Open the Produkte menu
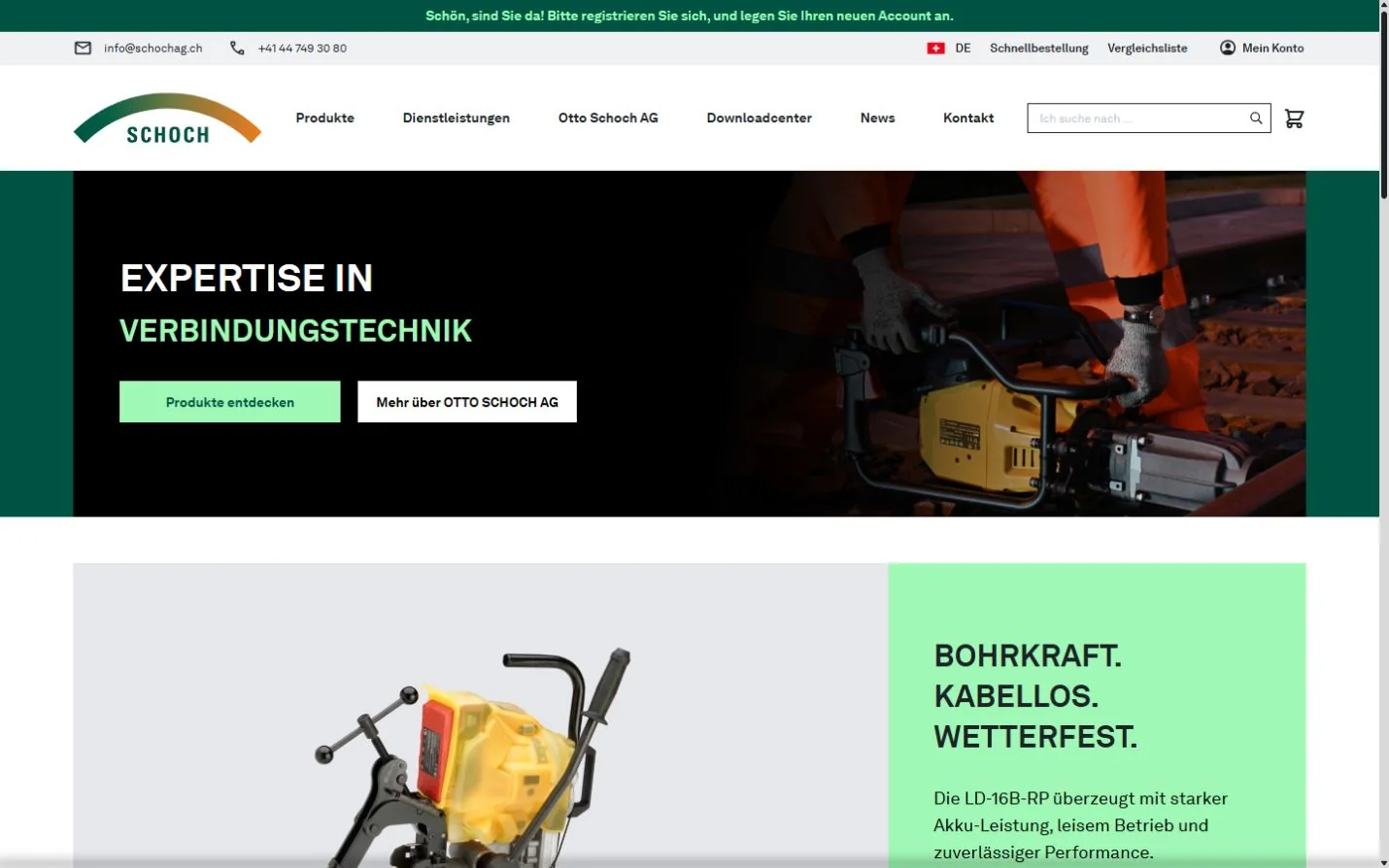Viewport: 1389px width, 868px height. tap(325, 117)
